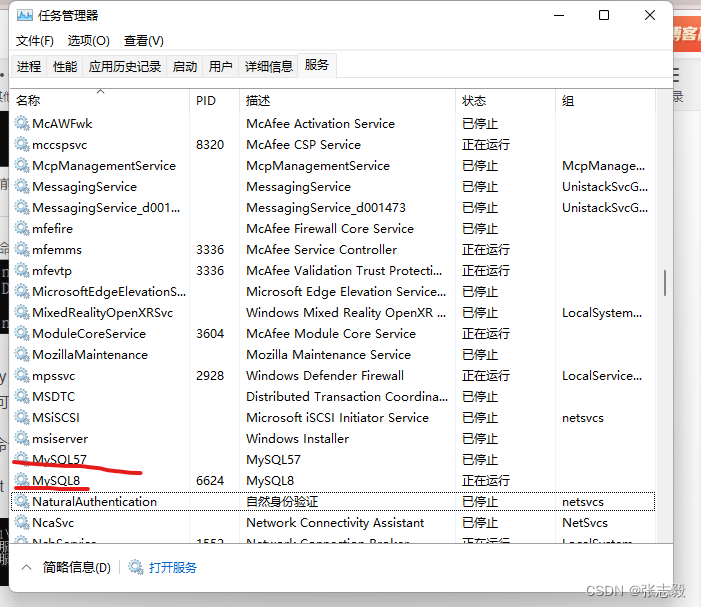The width and height of the screenshot is (701, 607).
Task: Click McAfee Activation Service description
Action: point(321,123)
